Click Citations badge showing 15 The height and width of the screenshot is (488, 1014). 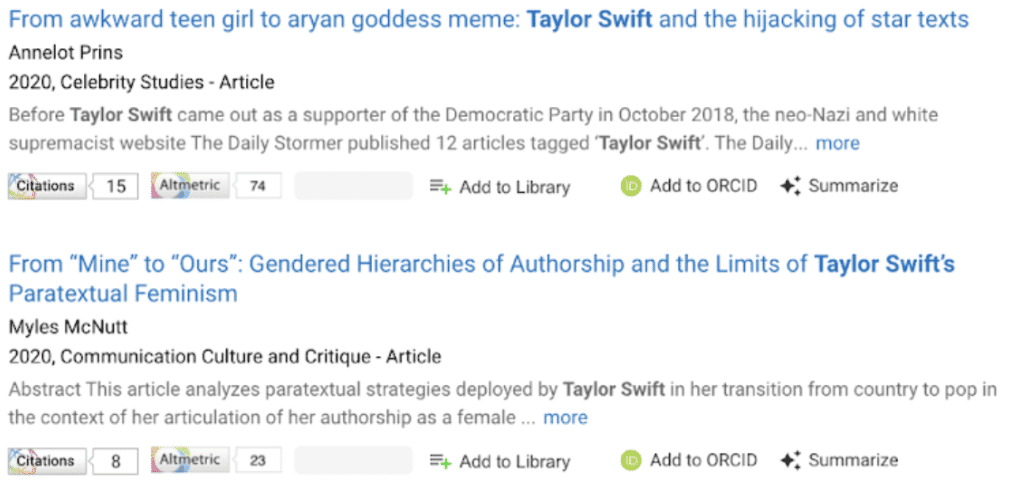[46, 186]
